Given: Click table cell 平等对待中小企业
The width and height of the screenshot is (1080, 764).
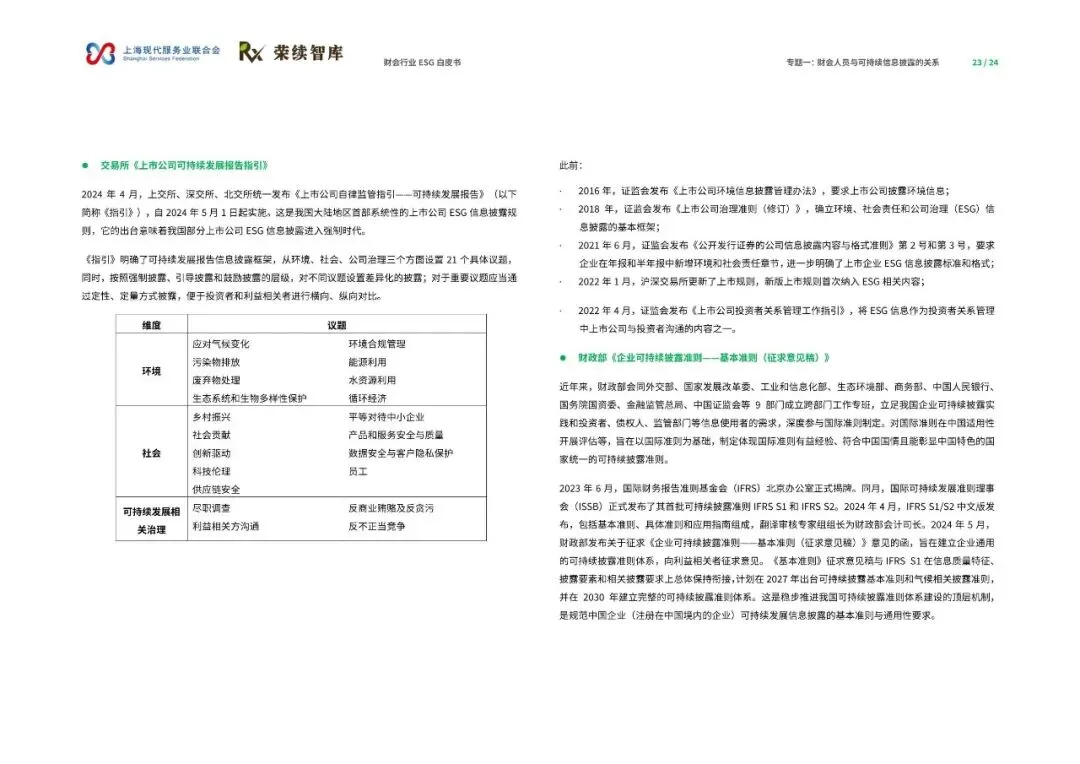Looking at the screenshot, I should pos(386,417).
